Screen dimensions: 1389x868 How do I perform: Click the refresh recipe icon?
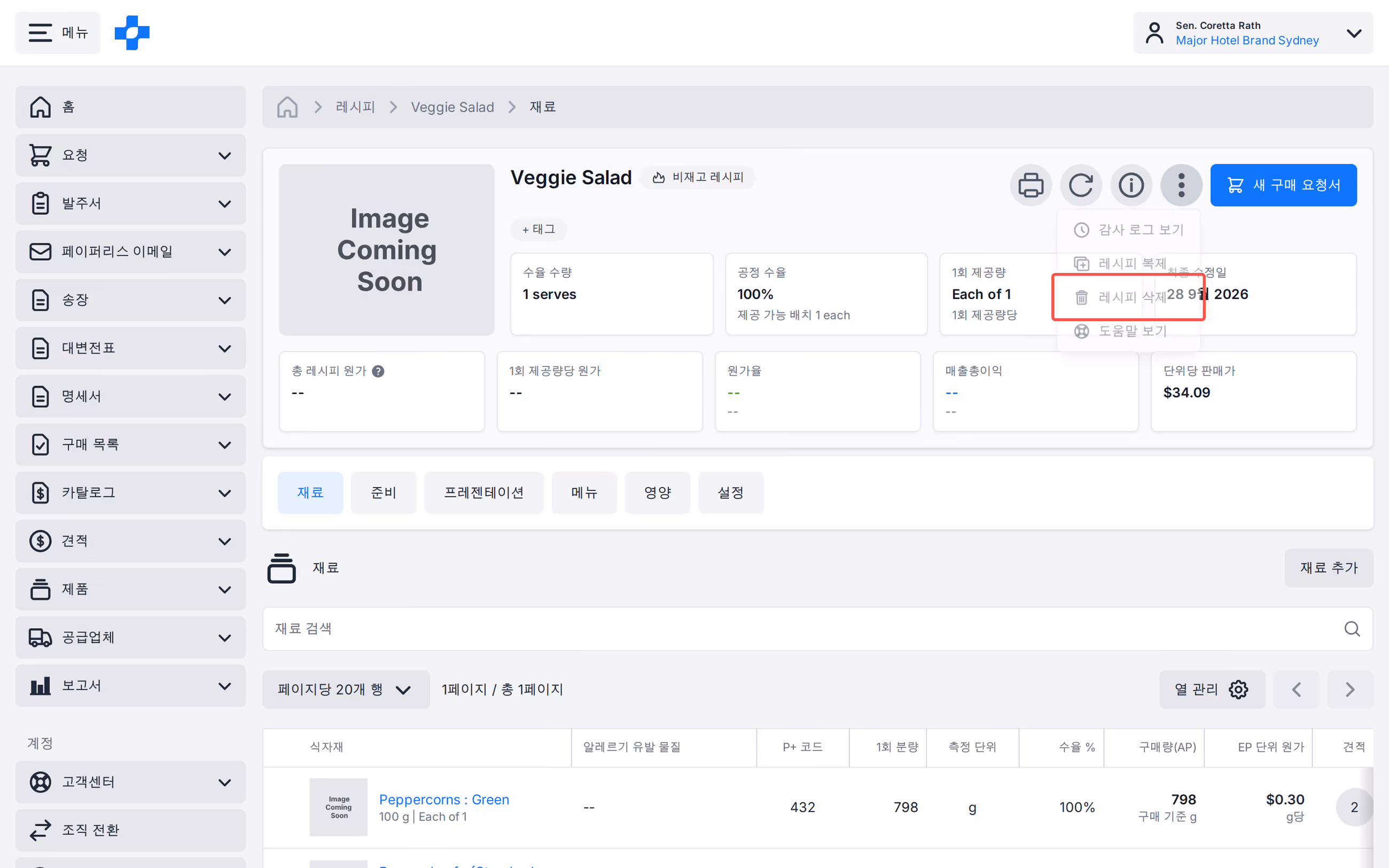point(1081,185)
